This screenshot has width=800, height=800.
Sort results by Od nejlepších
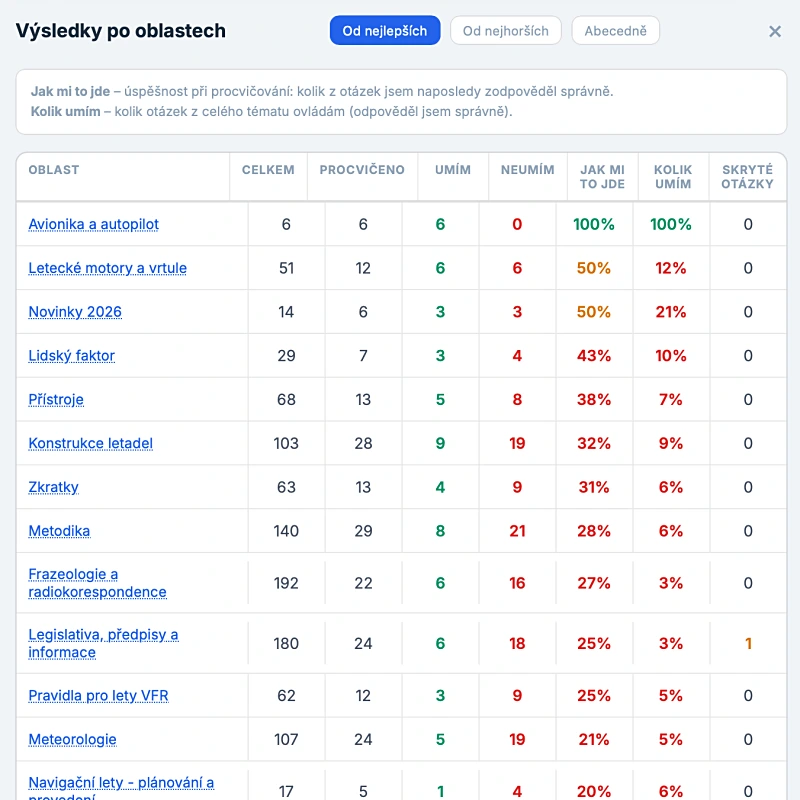(x=385, y=31)
